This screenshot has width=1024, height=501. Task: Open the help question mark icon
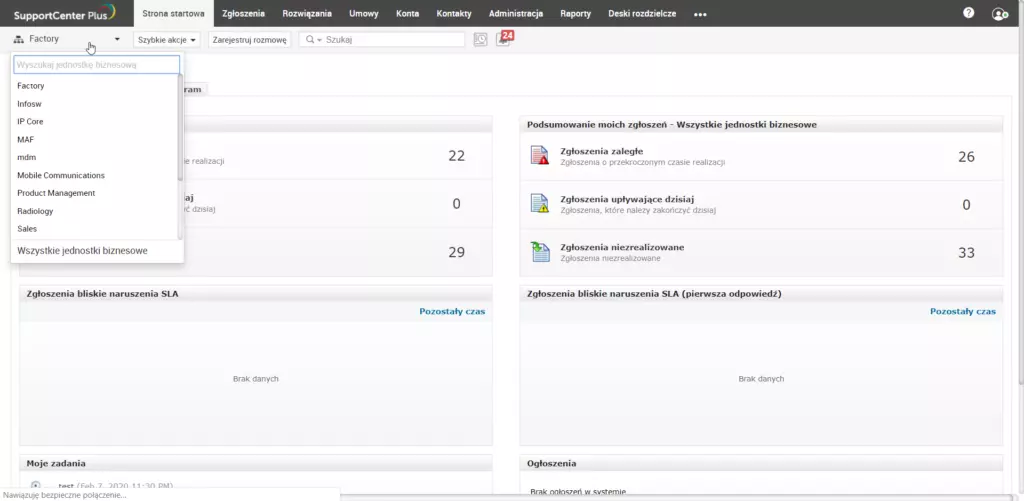[x=968, y=13]
